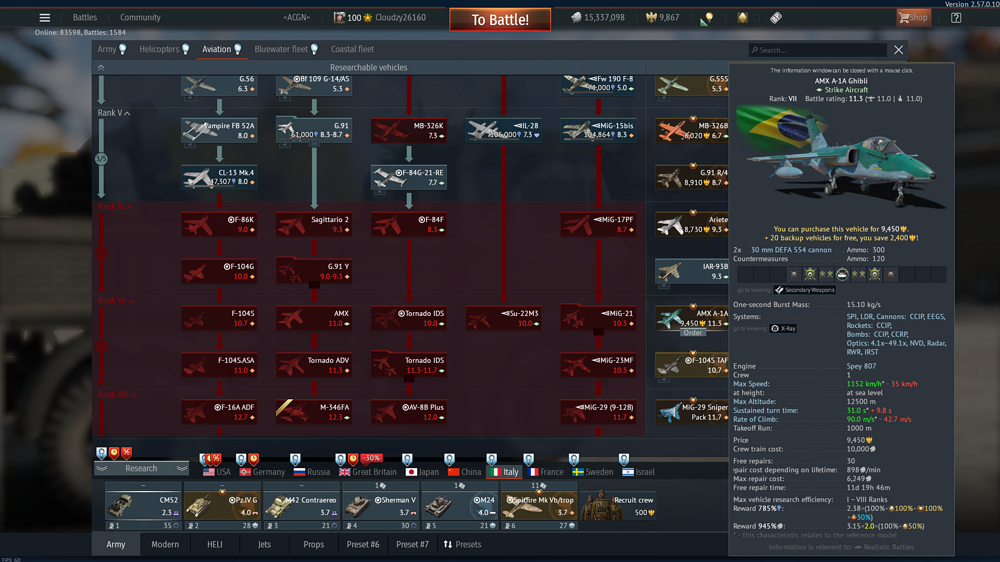Close the research tree window
This screenshot has height=562, width=1000.
coord(898,50)
